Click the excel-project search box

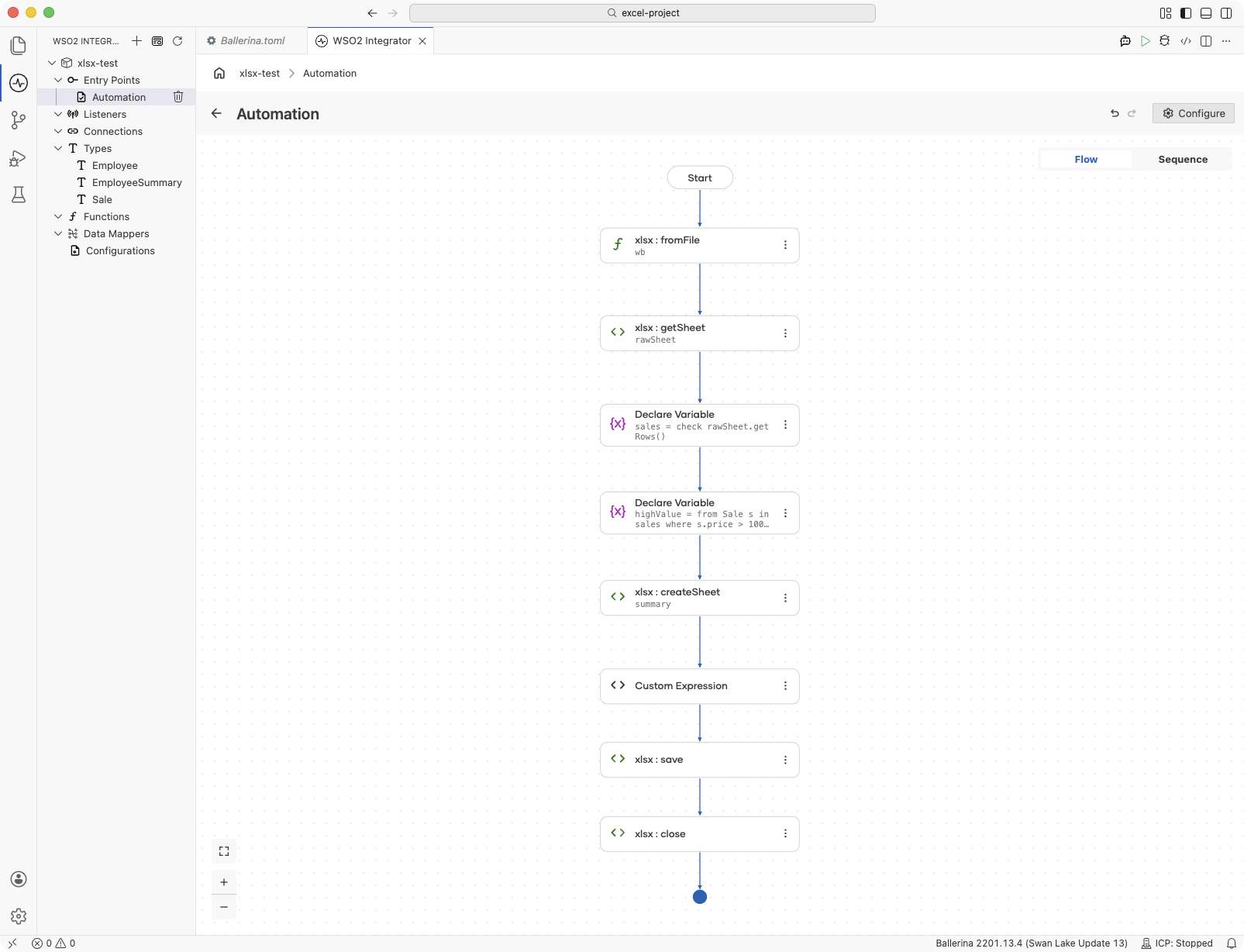click(x=643, y=13)
